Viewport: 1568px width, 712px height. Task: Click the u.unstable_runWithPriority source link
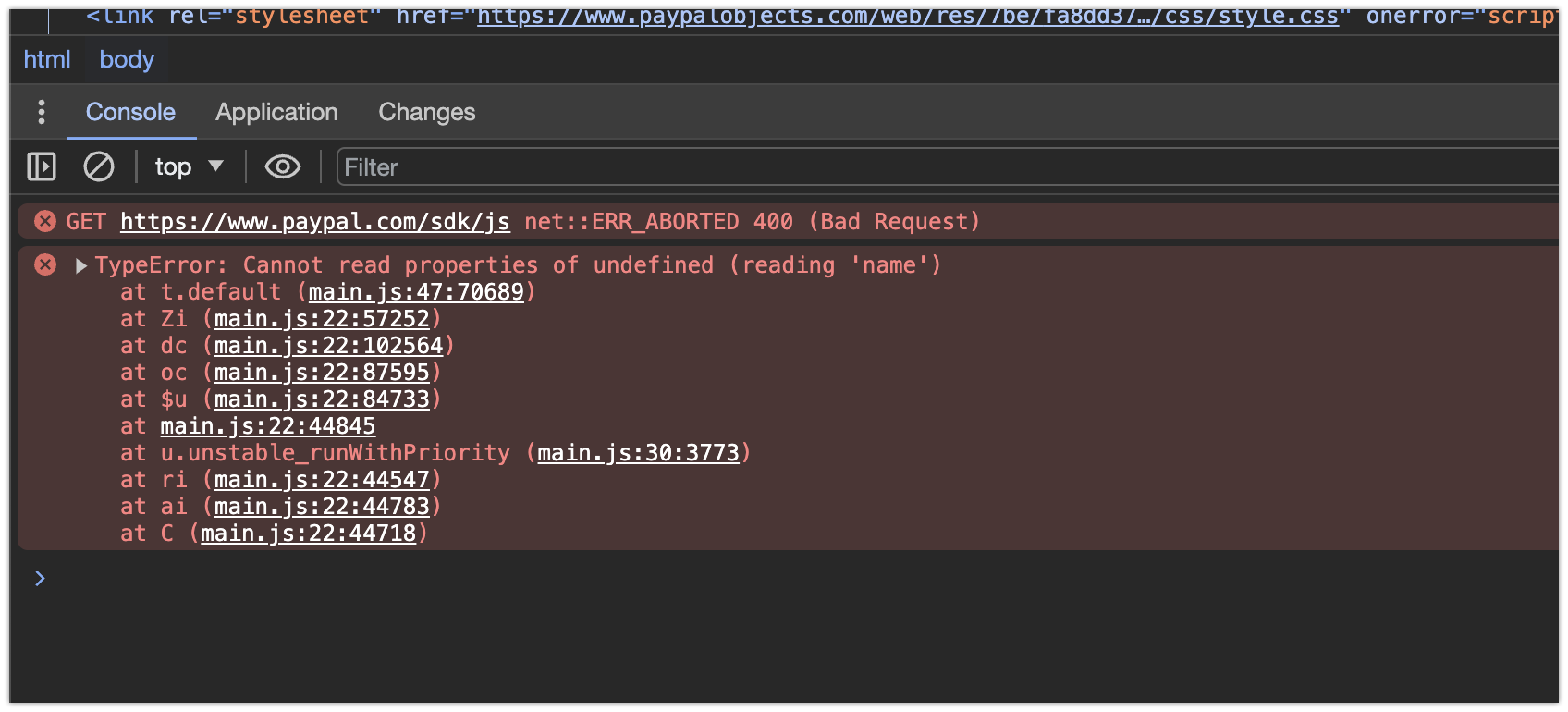(639, 452)
